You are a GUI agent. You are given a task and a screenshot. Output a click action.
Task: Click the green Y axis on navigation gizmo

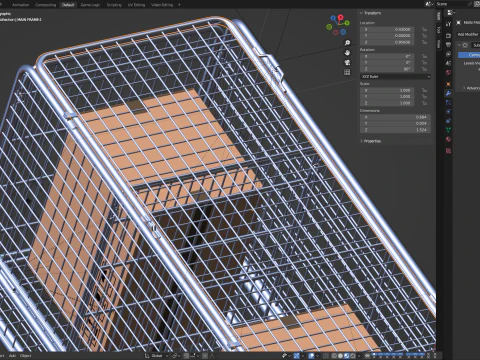point(347,23)
